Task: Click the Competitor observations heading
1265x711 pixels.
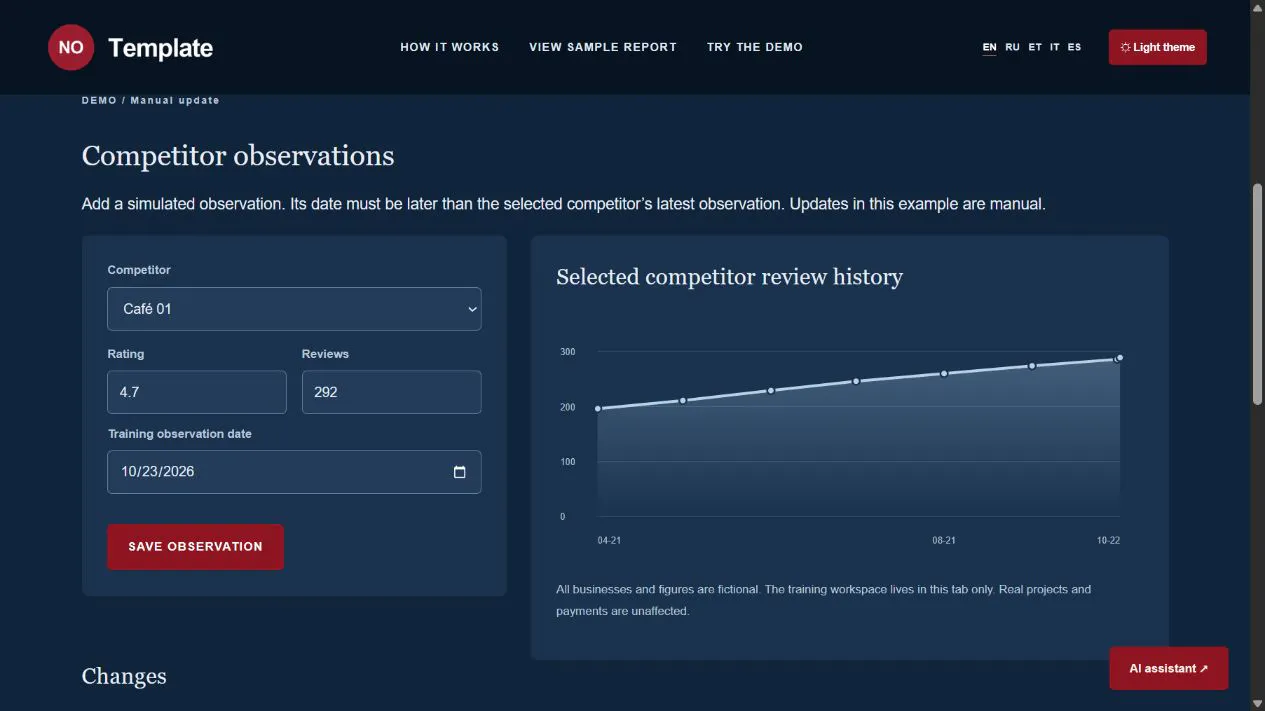Action: click(238, 156)
